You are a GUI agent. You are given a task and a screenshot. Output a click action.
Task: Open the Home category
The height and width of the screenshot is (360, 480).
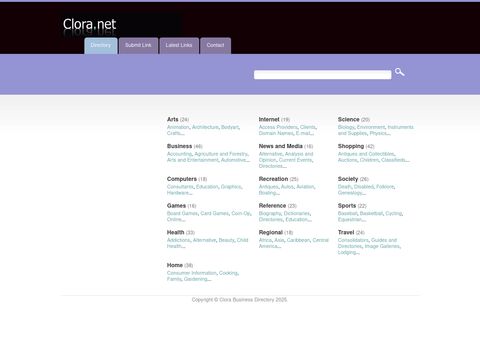coord(175,265)
